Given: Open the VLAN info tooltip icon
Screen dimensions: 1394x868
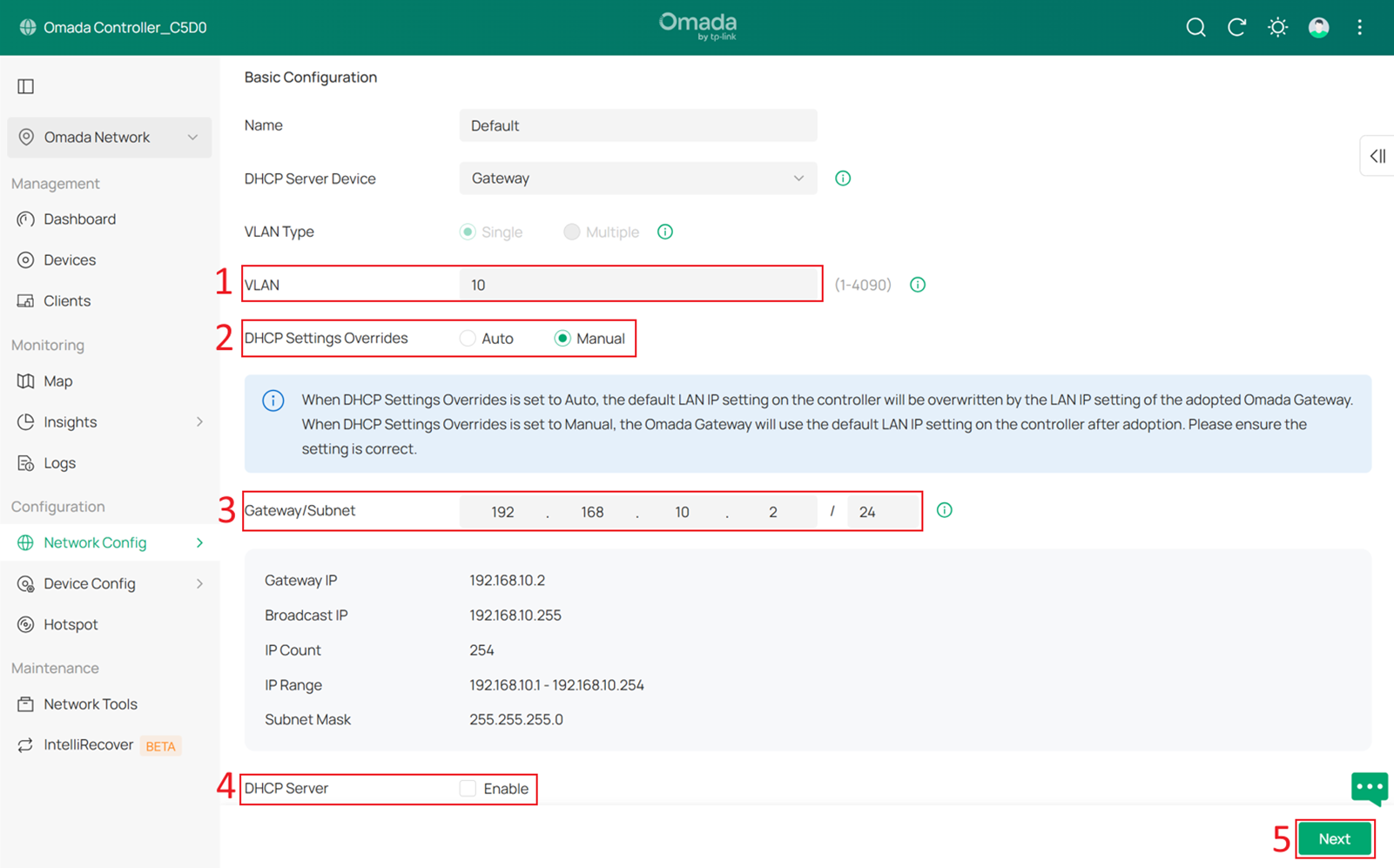Looking at the screenshot, I should [x=917, y=284].
